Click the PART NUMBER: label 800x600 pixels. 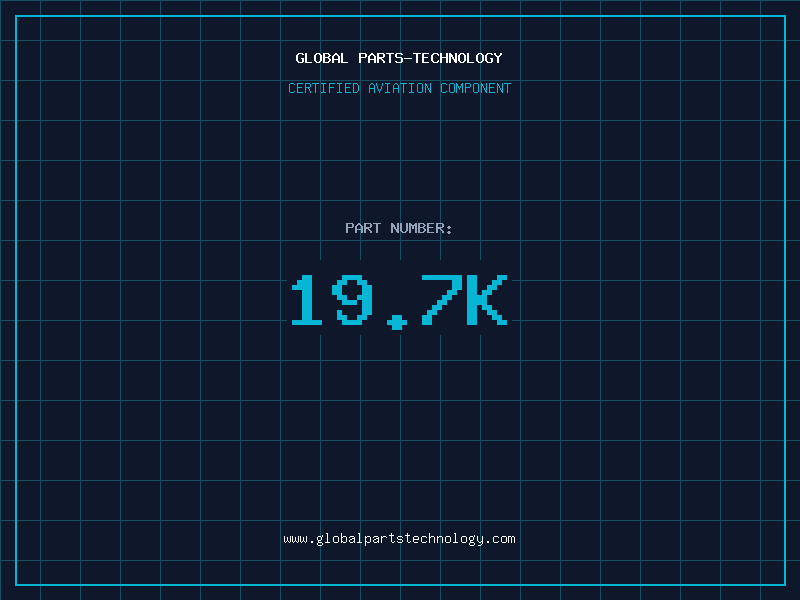[399, 228]
